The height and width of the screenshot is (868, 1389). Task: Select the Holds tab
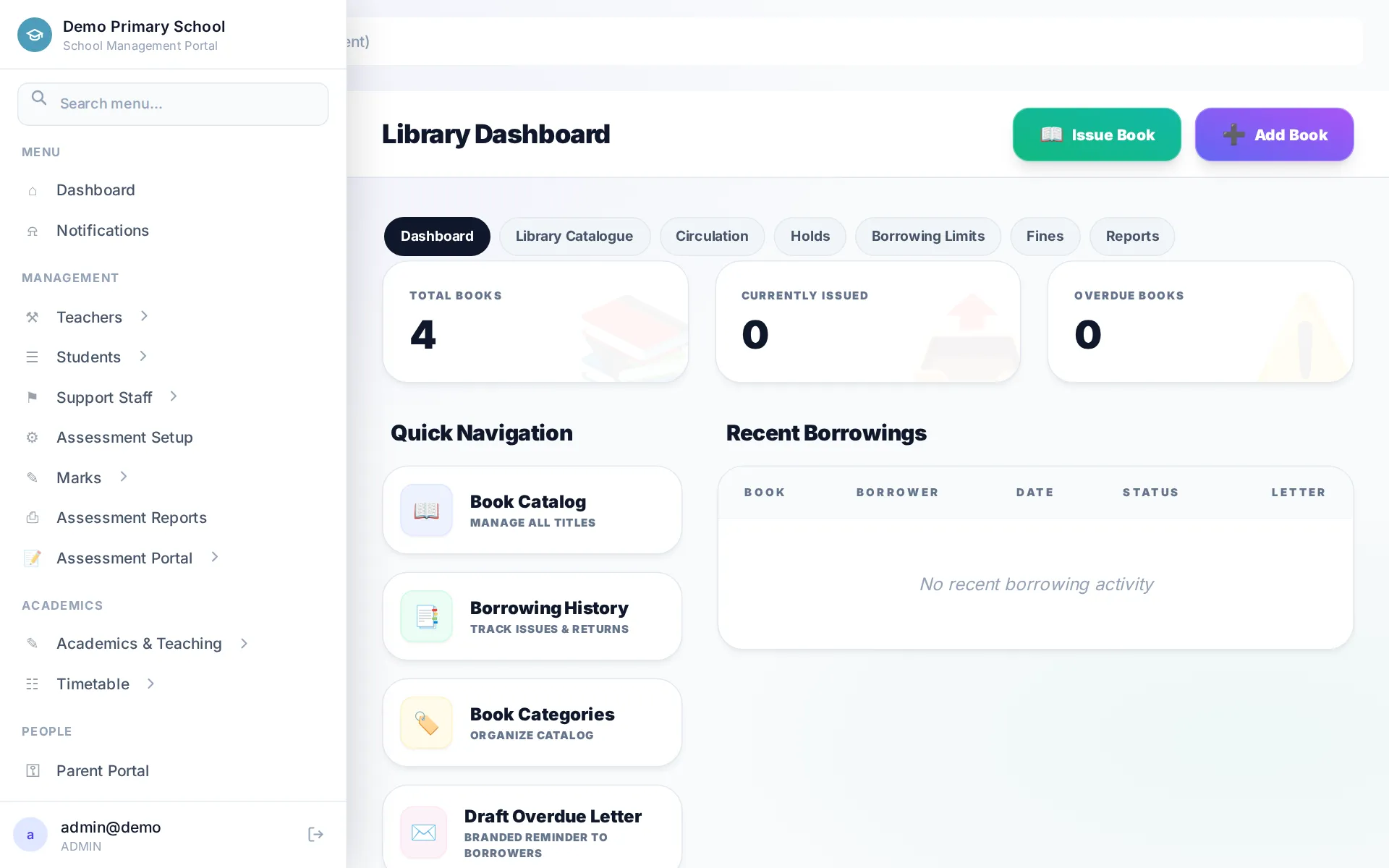tap(810, 237)
